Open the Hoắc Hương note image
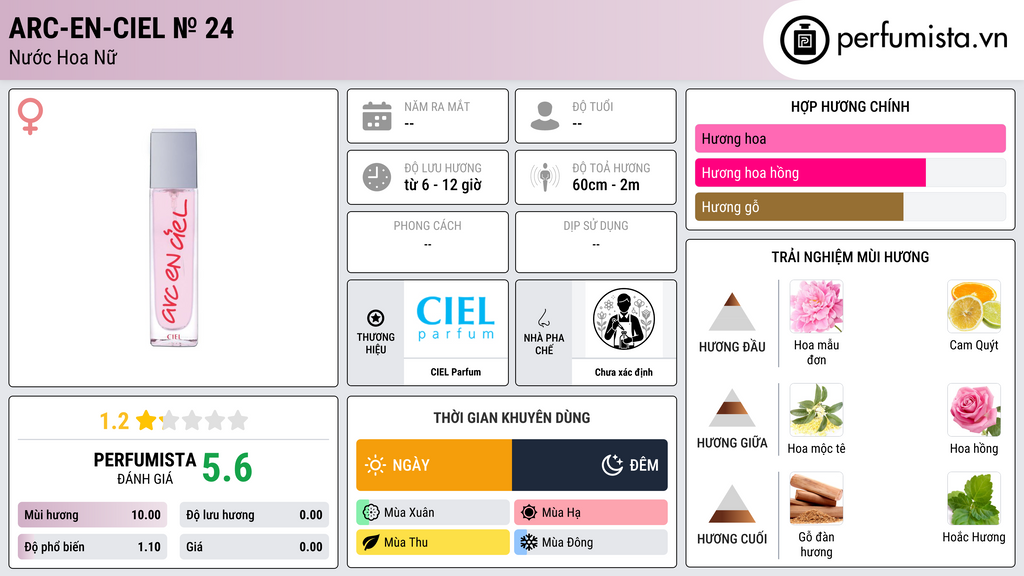The width and height of the screenshot is (1024, 576). (974, 499)
